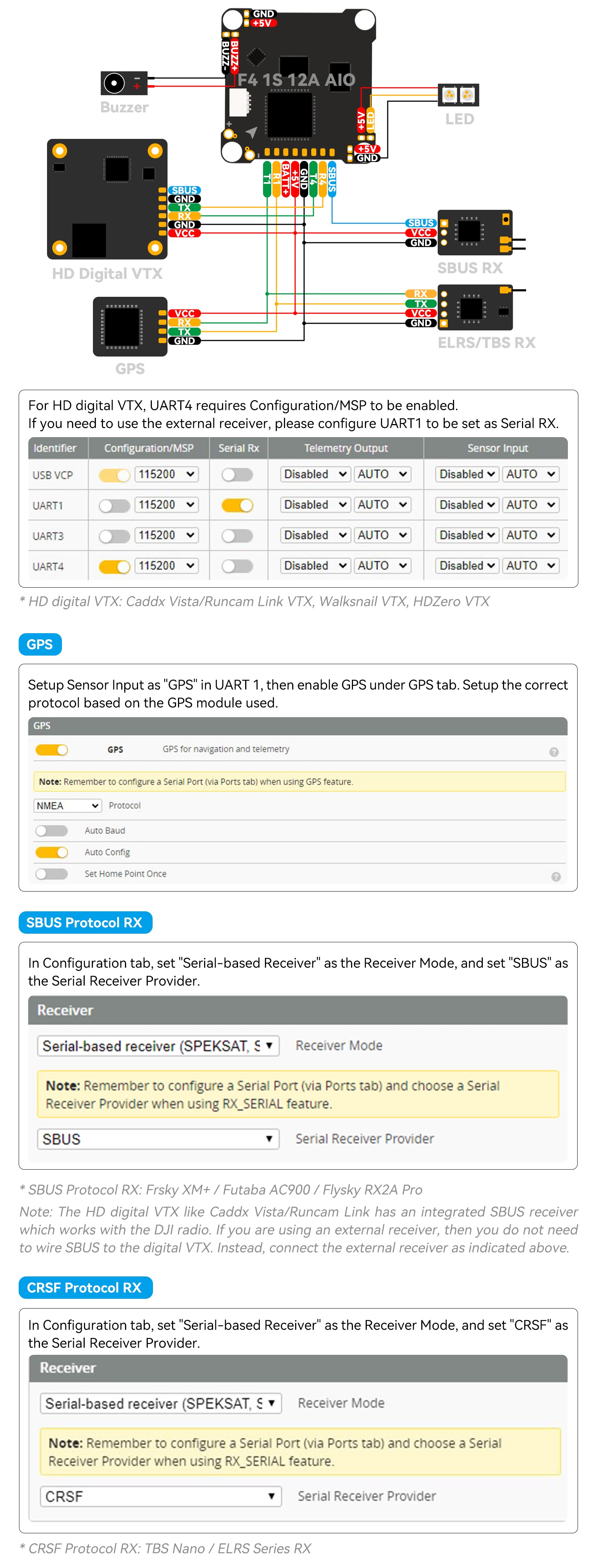Disable the Auto Config switch
Screen dimensions: 597x1568
[52, 852]
